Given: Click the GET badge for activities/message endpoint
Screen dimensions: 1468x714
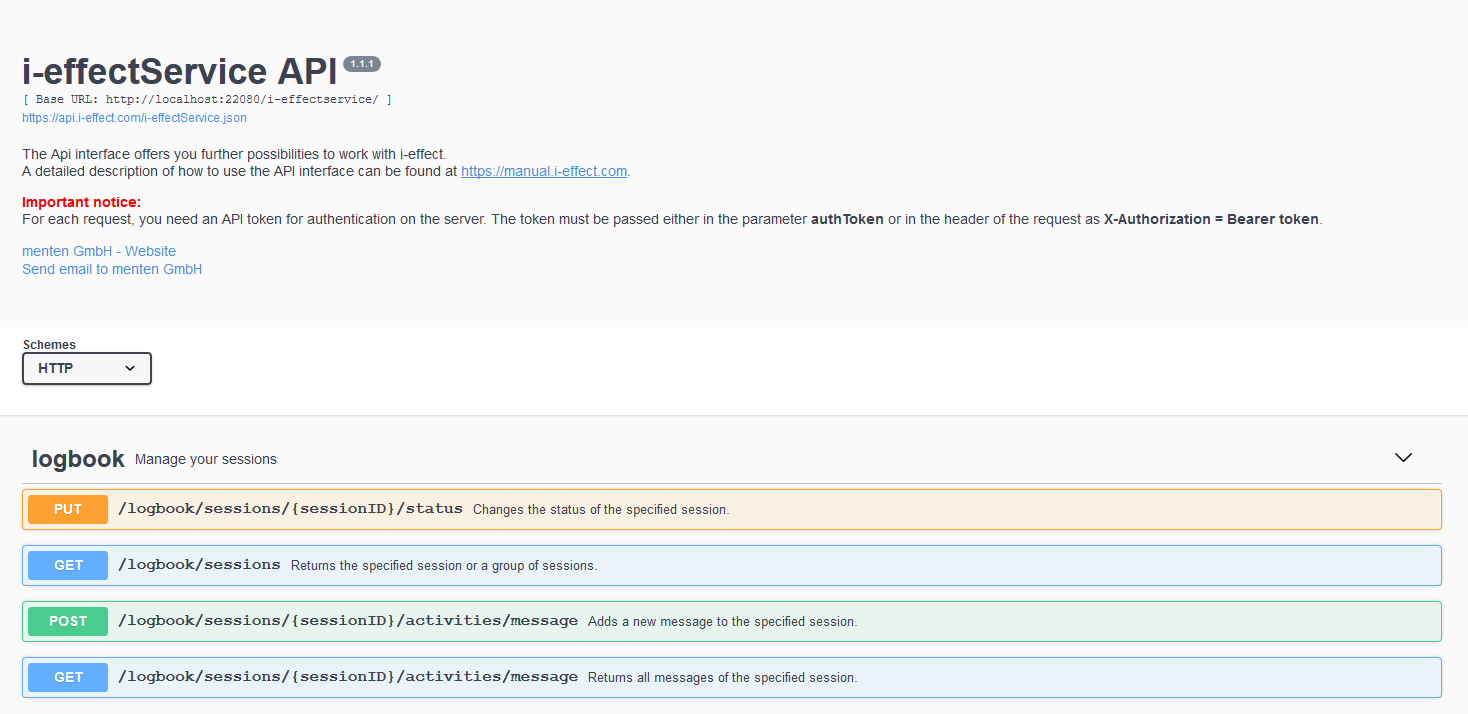Looking at the screenshot, I should pos(68,677).
